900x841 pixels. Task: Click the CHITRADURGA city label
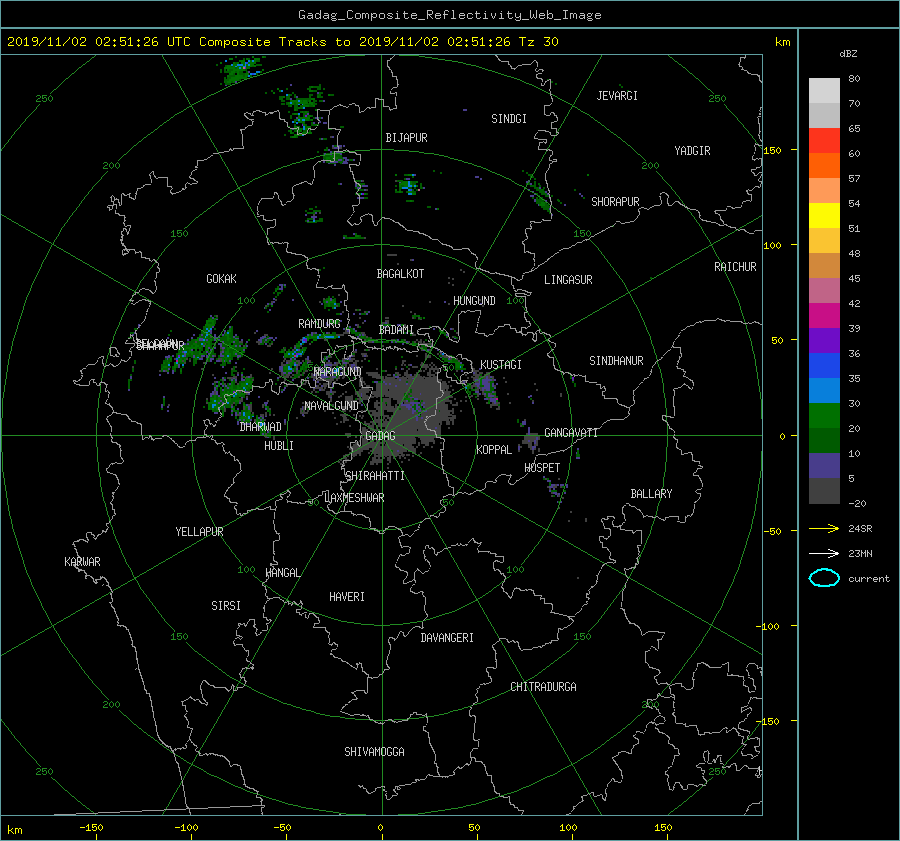[543, 687]
